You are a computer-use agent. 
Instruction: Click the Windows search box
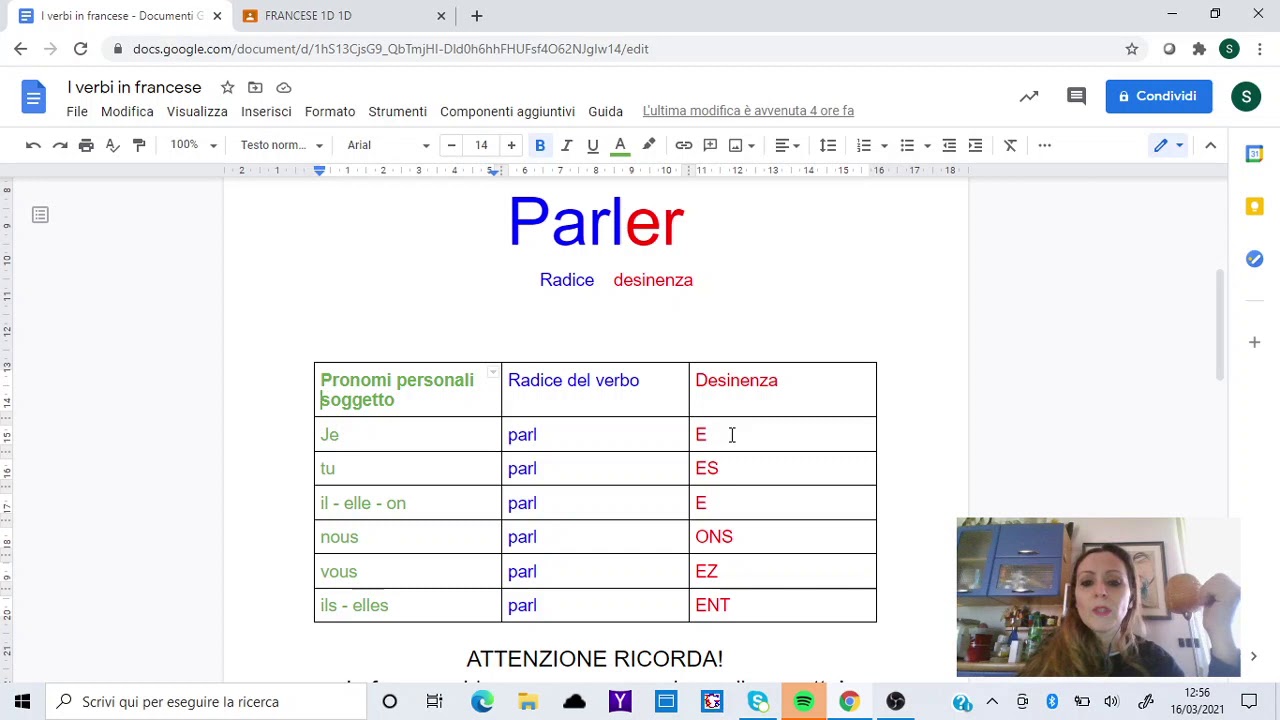pyautogui.click(x=206, y=702)
